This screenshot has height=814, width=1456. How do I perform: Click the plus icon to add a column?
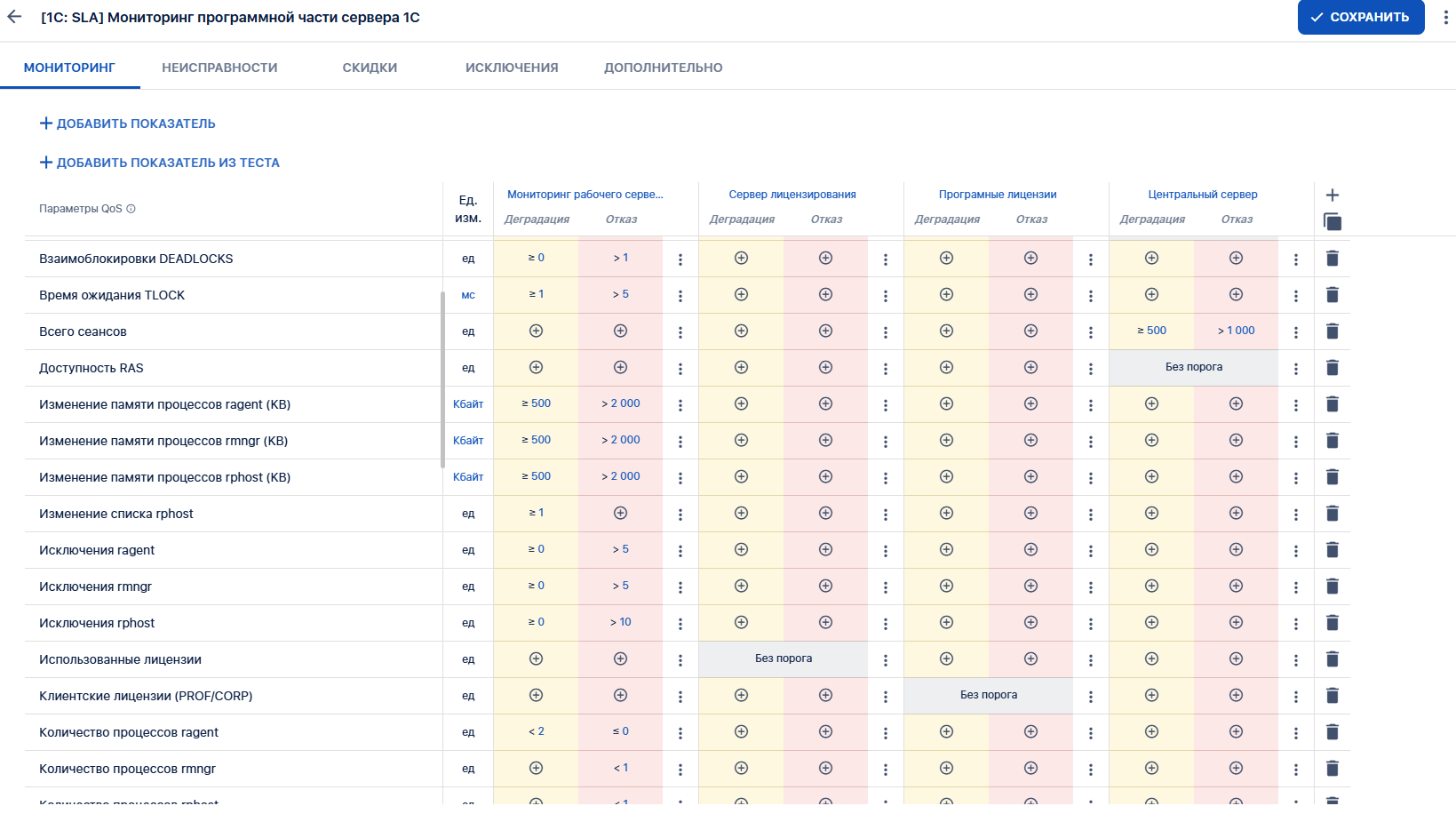[1332, 196]
